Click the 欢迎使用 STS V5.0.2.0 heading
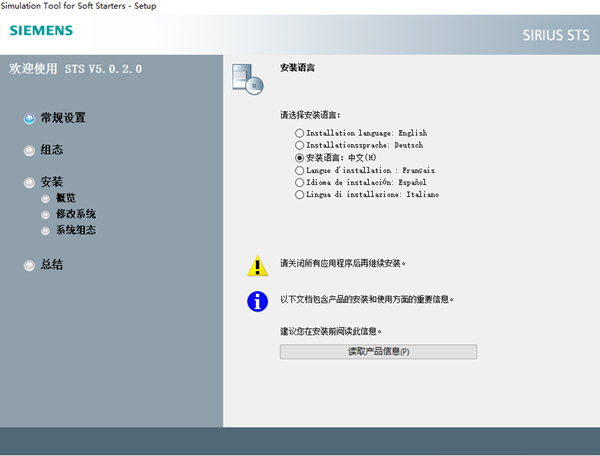Viewport: 600px width, 456px height. click(75, 69)
